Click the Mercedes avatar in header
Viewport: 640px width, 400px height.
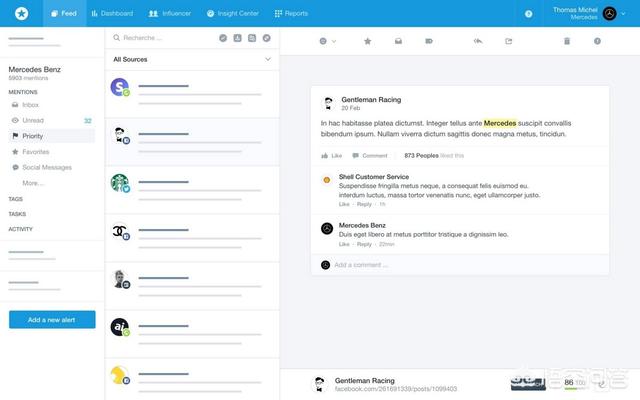pos(610,13)
